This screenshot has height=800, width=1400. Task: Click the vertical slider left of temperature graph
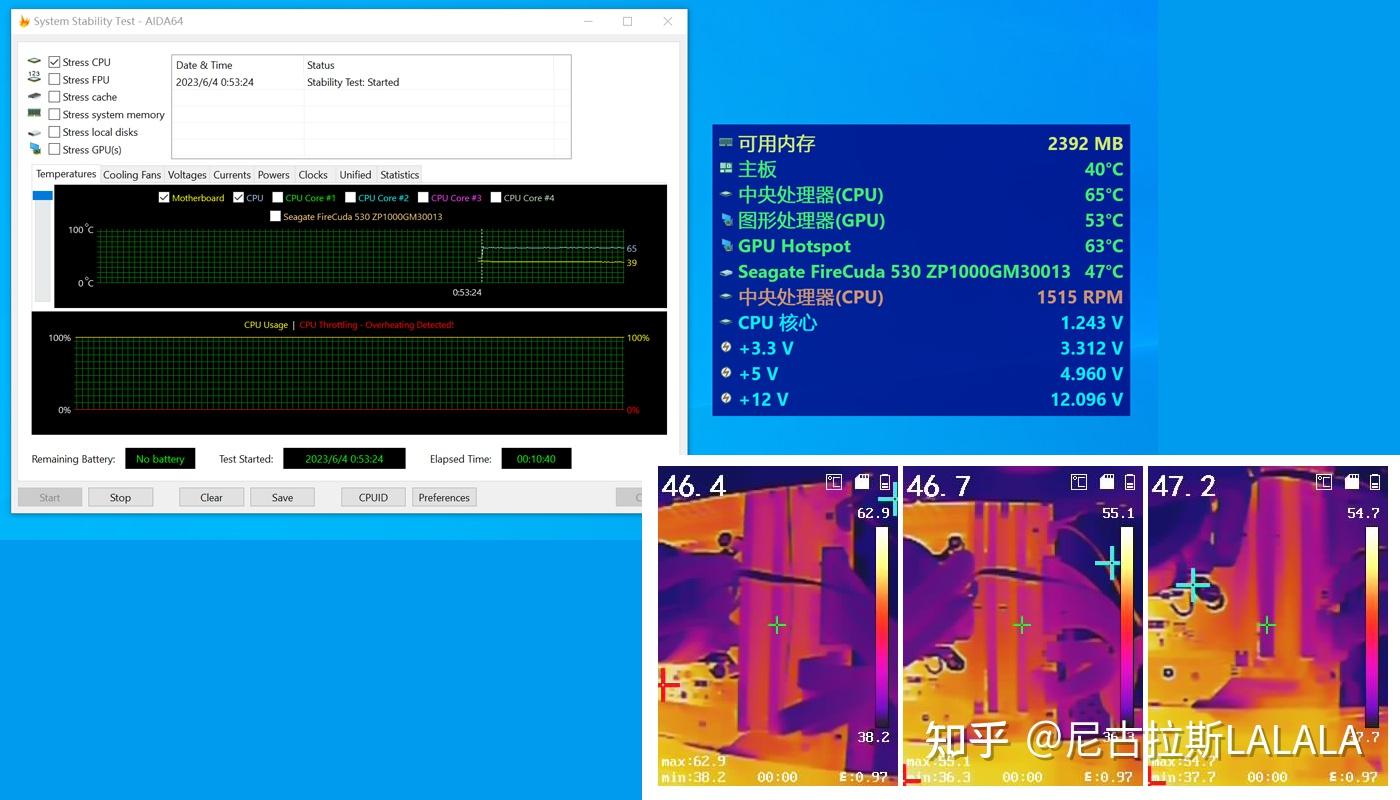(42, 245)
